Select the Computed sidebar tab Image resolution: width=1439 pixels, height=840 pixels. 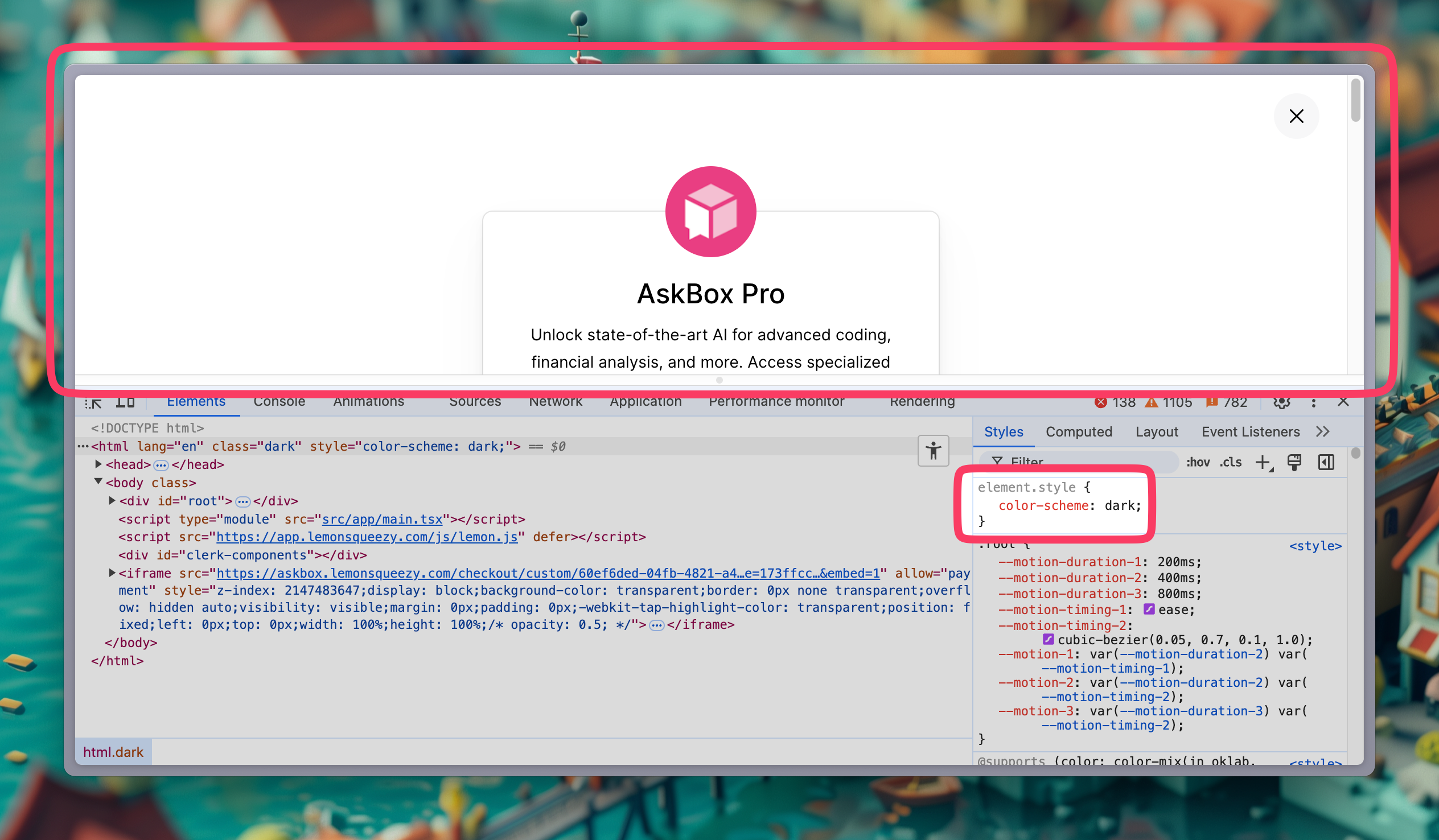(1079, 432)
